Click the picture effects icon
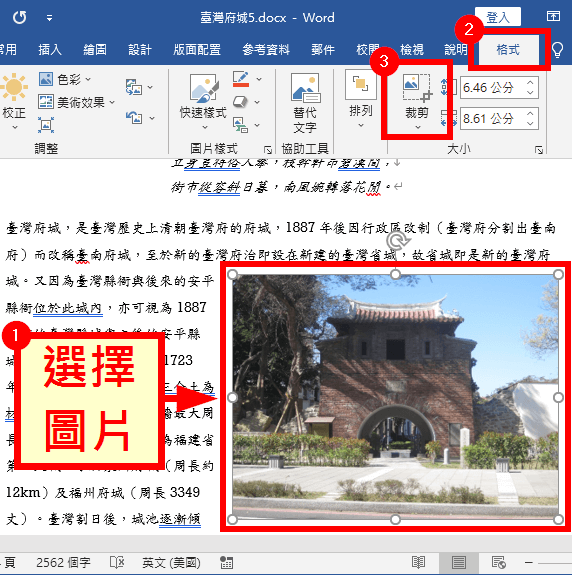This screenshot has height=575, width=572. point(241,102)
